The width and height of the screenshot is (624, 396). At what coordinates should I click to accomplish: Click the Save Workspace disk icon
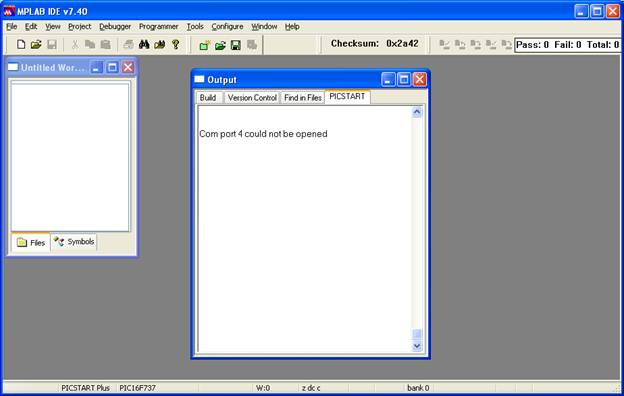(x=236, y=45)
